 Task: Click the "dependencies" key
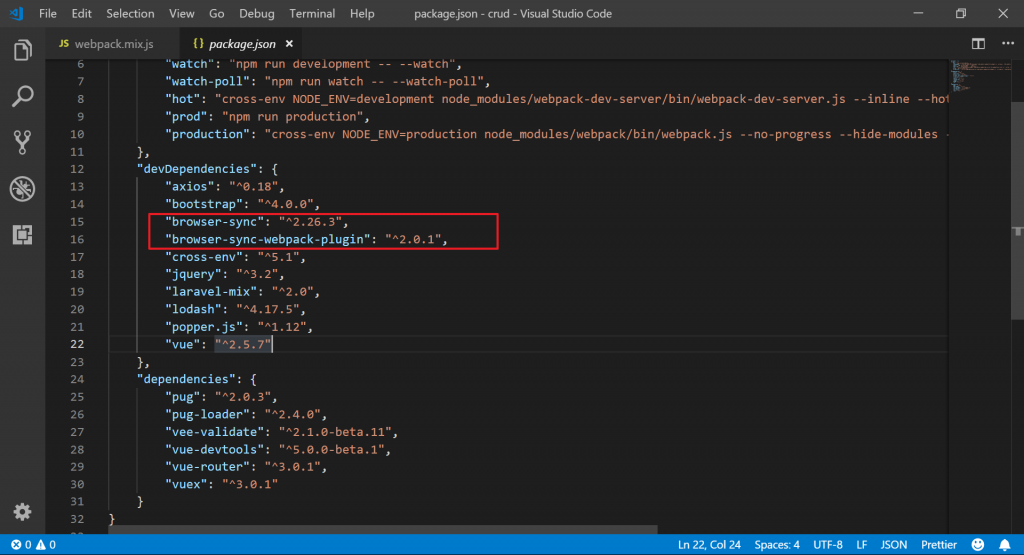pyautogui.click(x=186, y=379)
